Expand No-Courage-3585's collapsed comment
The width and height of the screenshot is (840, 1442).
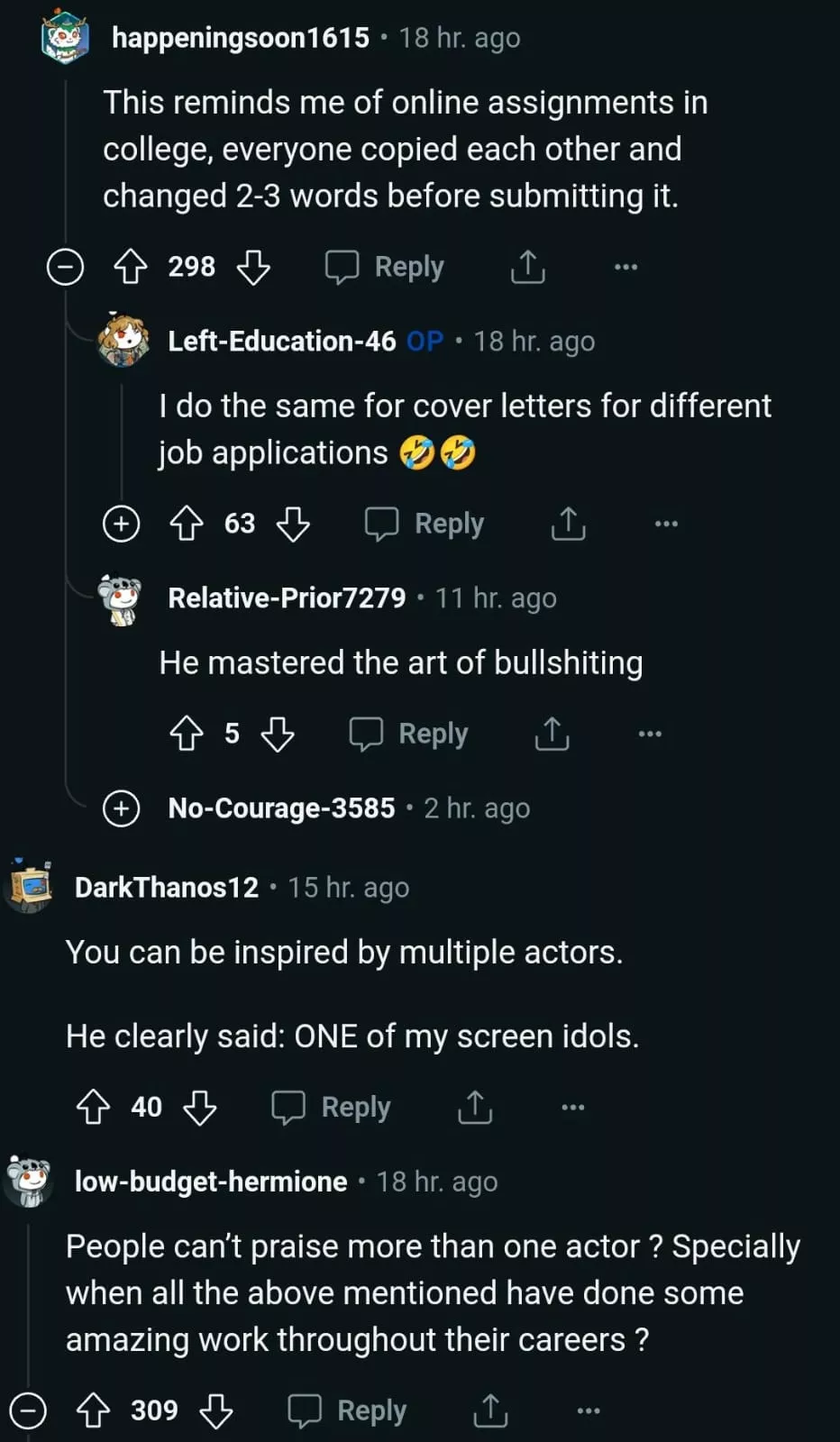[122, 808]
